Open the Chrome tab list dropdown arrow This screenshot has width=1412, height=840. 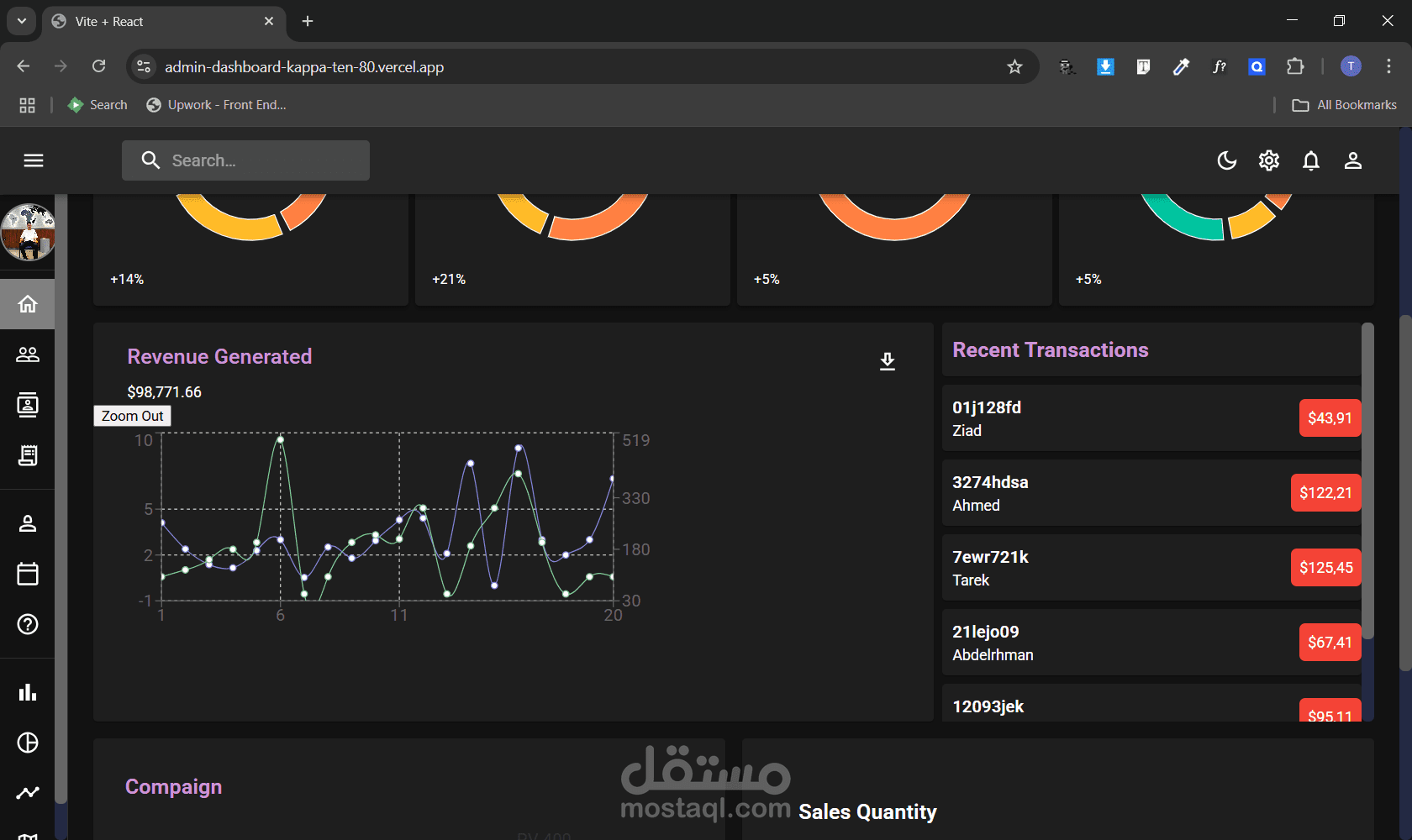(21, 21)
